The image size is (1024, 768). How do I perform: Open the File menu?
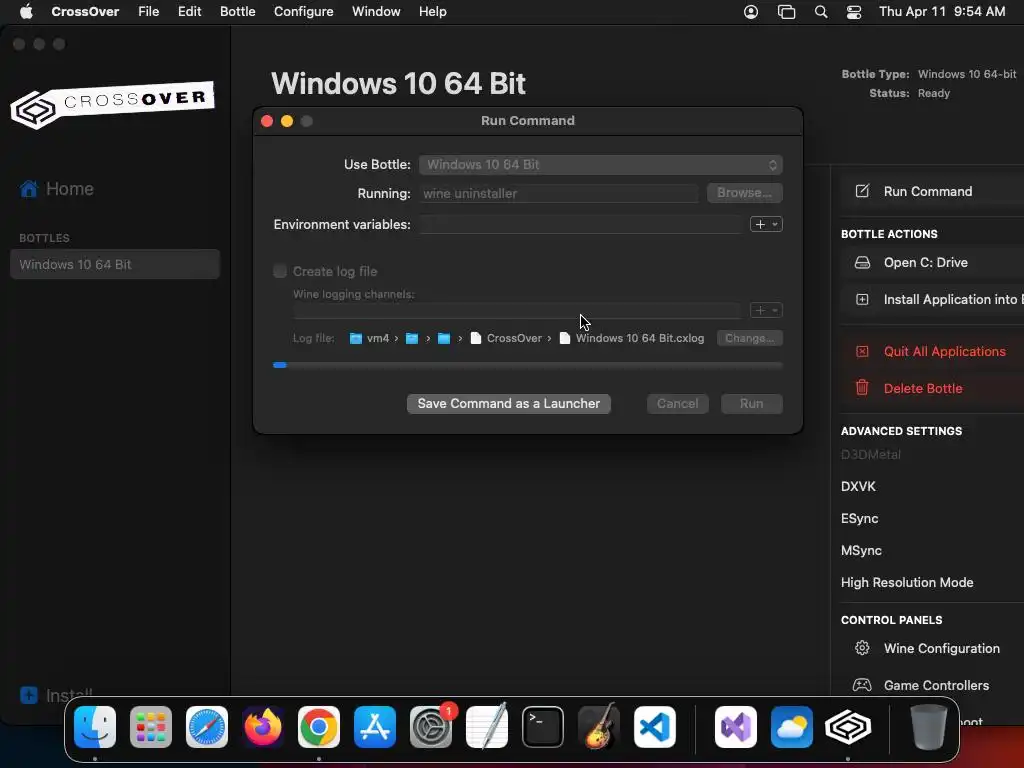point(148,12)
